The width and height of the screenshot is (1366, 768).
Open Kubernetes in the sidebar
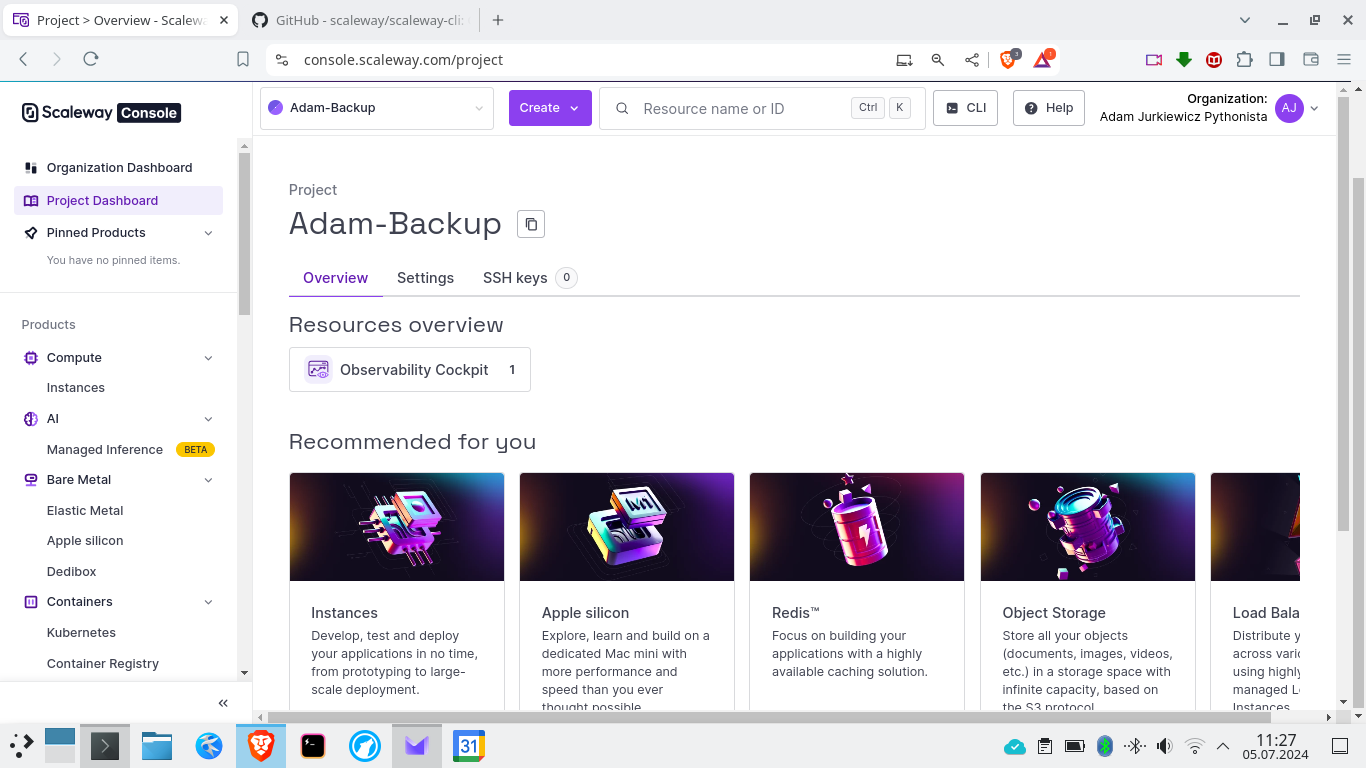pyautogui.click(x=81, y=633)
